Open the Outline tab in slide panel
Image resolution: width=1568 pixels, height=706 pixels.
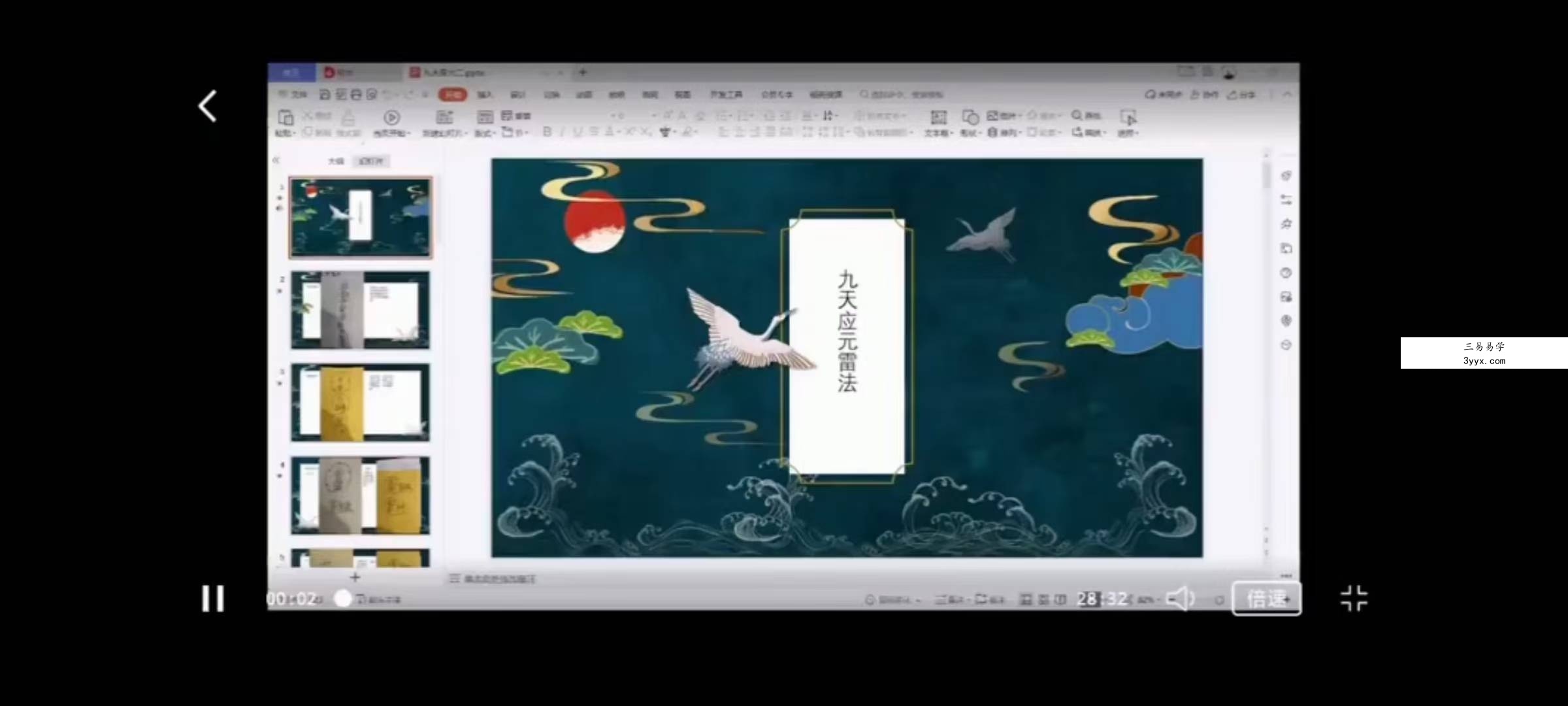coord(336,161)
